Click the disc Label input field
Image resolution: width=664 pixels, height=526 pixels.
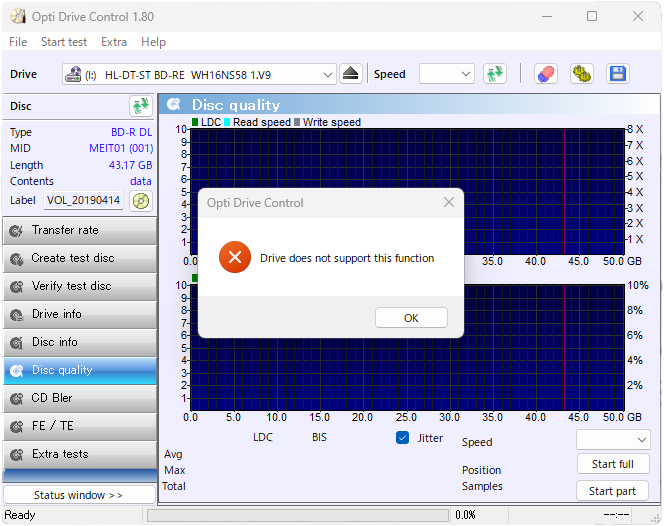pyautogui.click(x=83, y=200)
